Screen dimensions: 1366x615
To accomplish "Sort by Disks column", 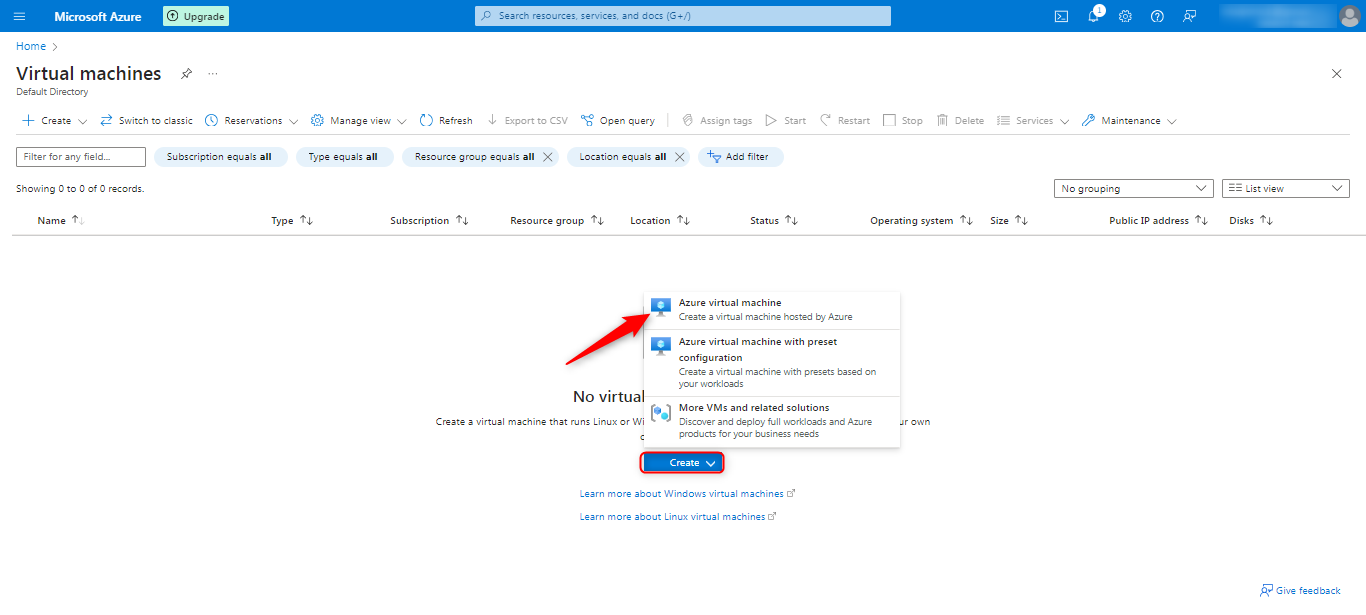I will pos(1251,221).
